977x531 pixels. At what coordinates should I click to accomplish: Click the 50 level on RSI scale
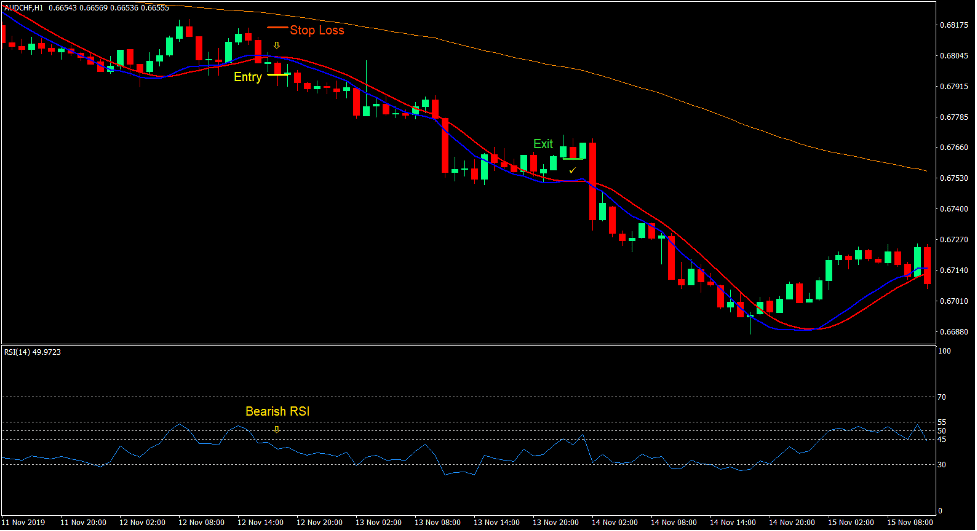pyautogui.click(x=943, y=431)
